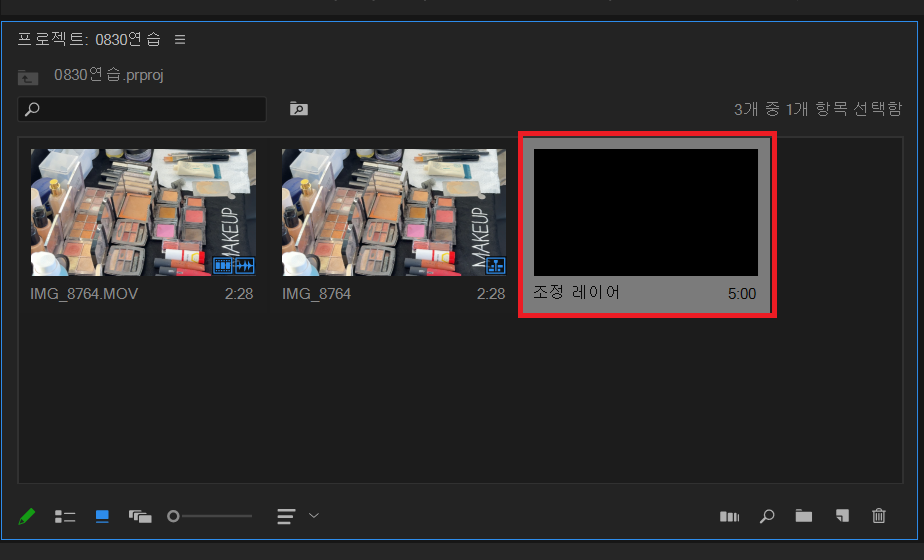924x560 pixels.
Task: Click the 조정 레이어 name label
Action: coord(576,292)
